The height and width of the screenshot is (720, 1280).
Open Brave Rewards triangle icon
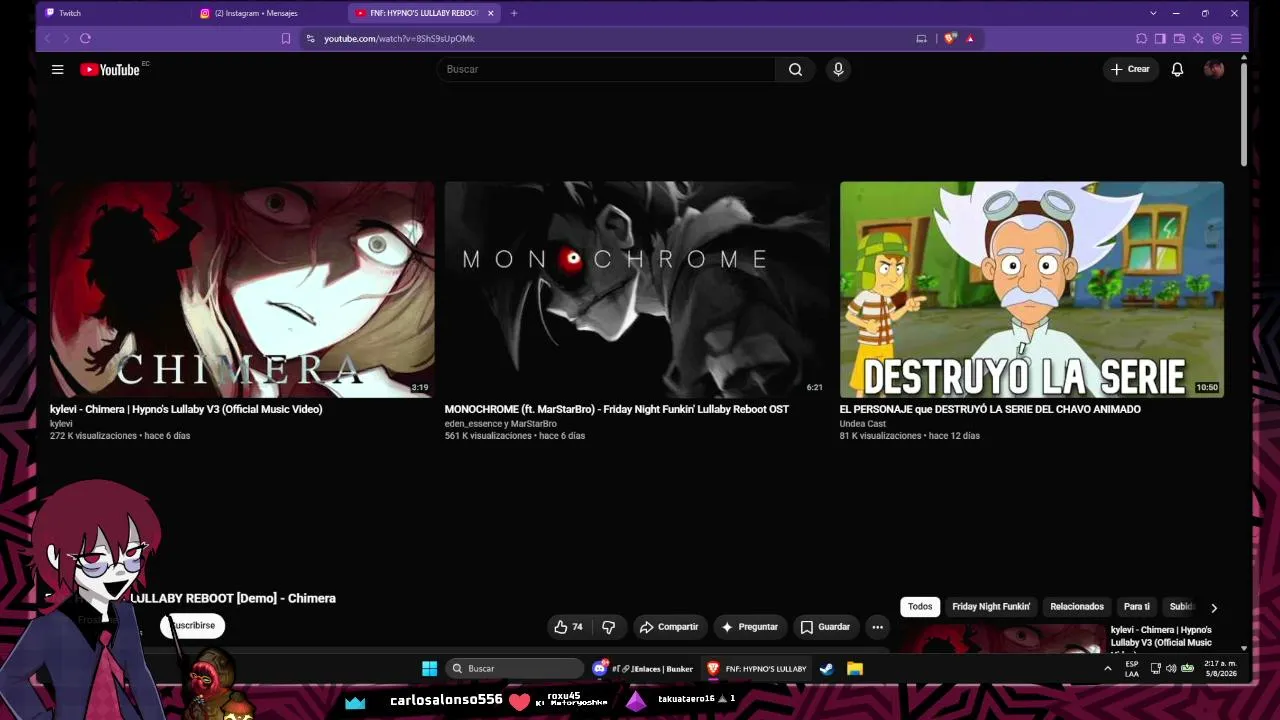[970, 38]
